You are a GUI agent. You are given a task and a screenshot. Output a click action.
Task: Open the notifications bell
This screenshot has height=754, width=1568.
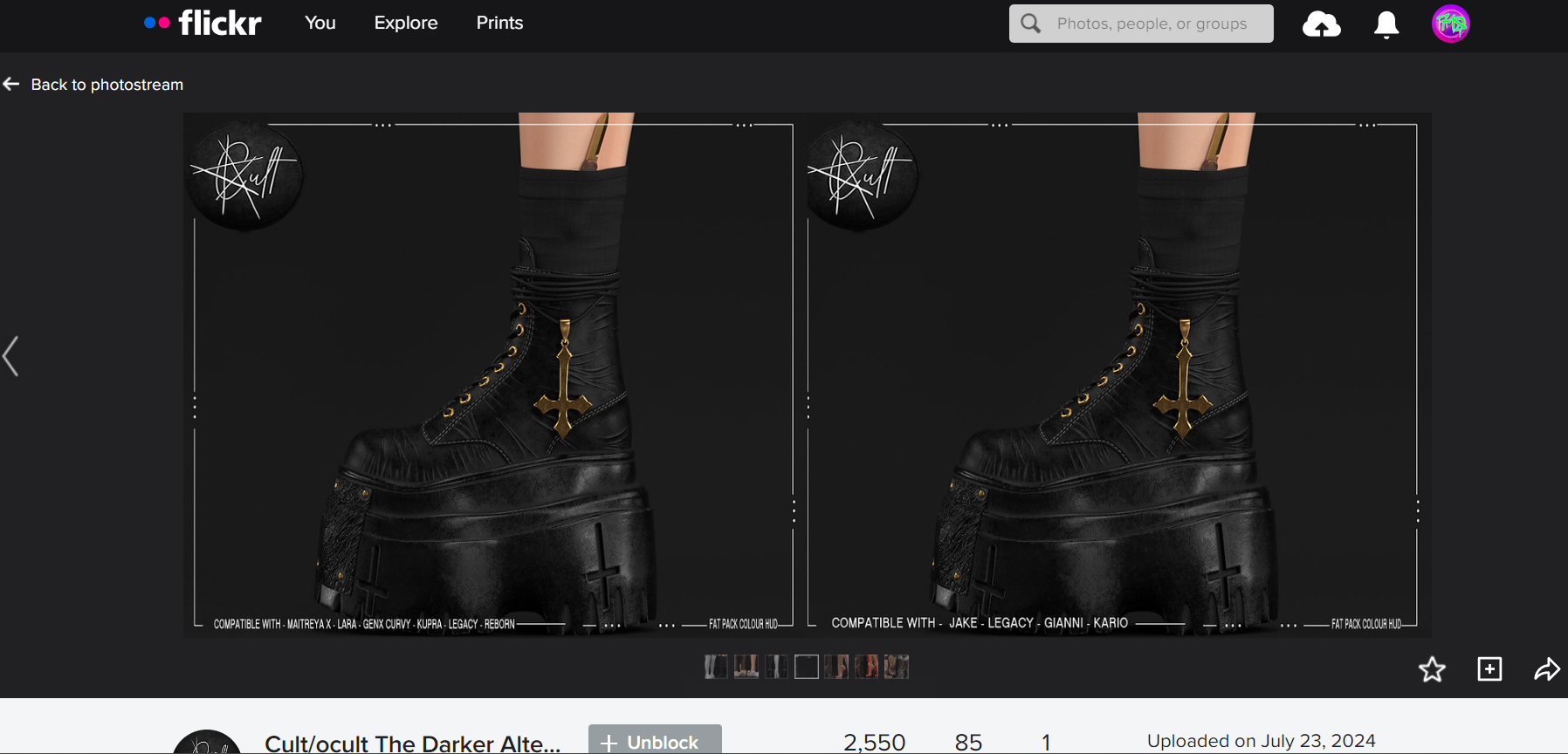click(x=1386, y=24)
